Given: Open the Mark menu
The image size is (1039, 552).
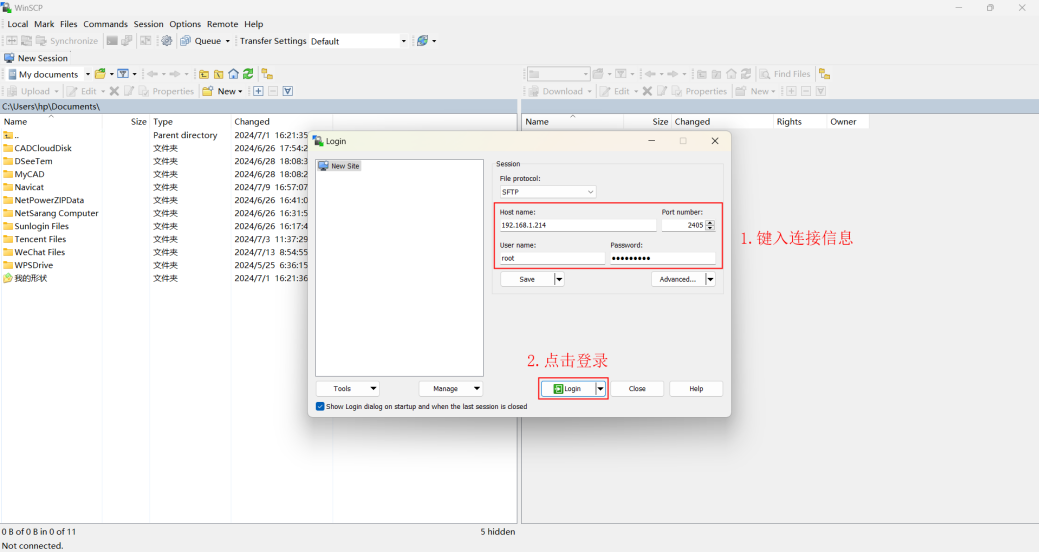Looking at the screenshot, I should [x=44, y=24].
